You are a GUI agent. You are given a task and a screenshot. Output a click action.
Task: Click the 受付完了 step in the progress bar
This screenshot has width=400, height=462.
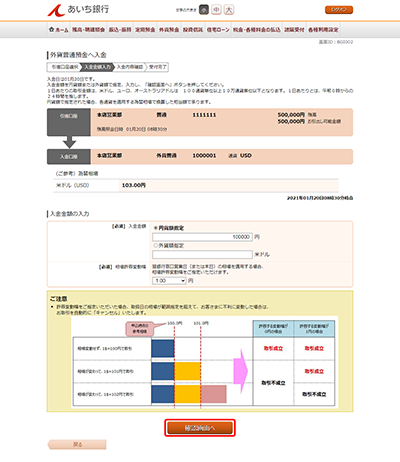pyautogui.click(x=157, y=67)
